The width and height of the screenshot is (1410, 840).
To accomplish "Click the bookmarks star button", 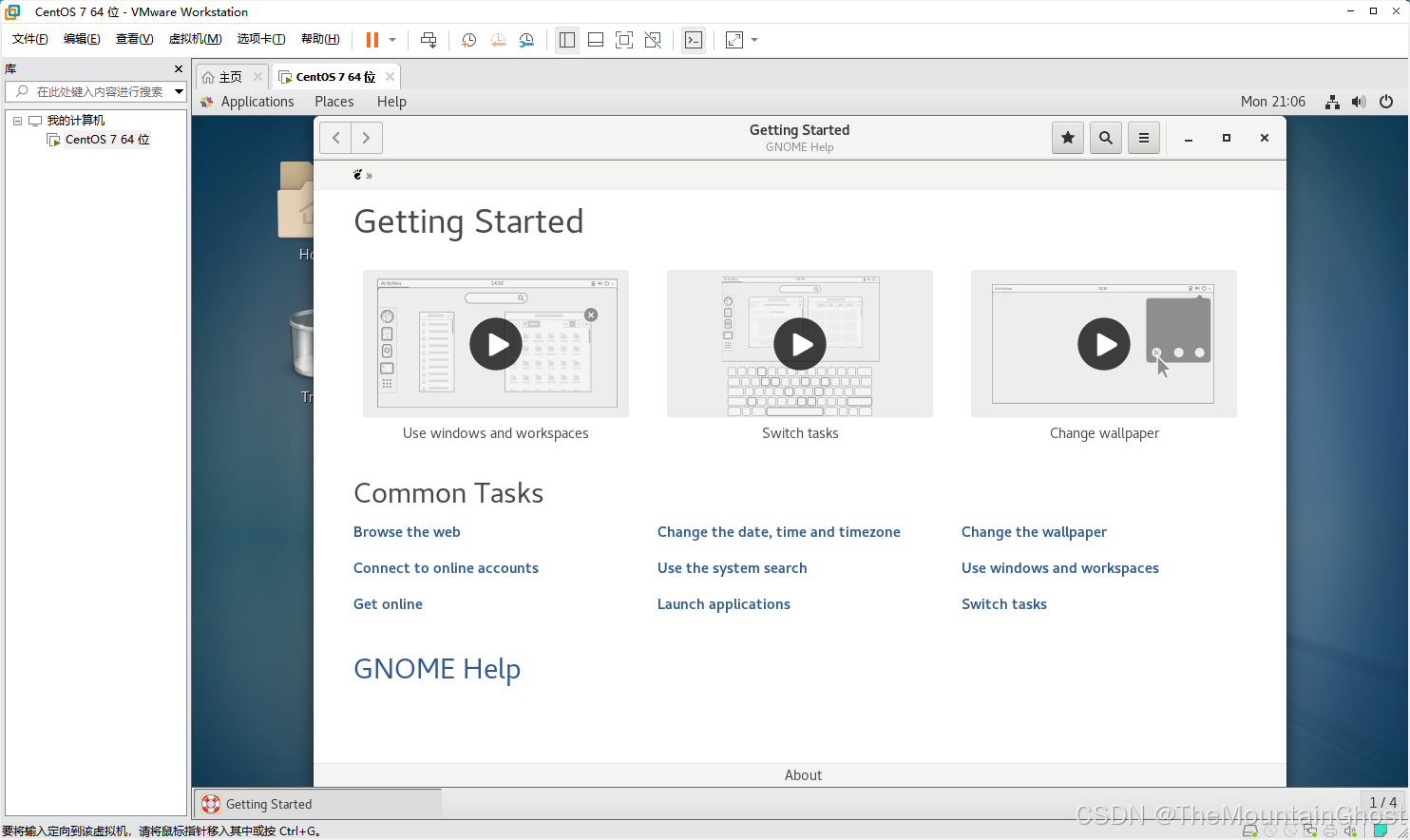I will click(1068, 138).
